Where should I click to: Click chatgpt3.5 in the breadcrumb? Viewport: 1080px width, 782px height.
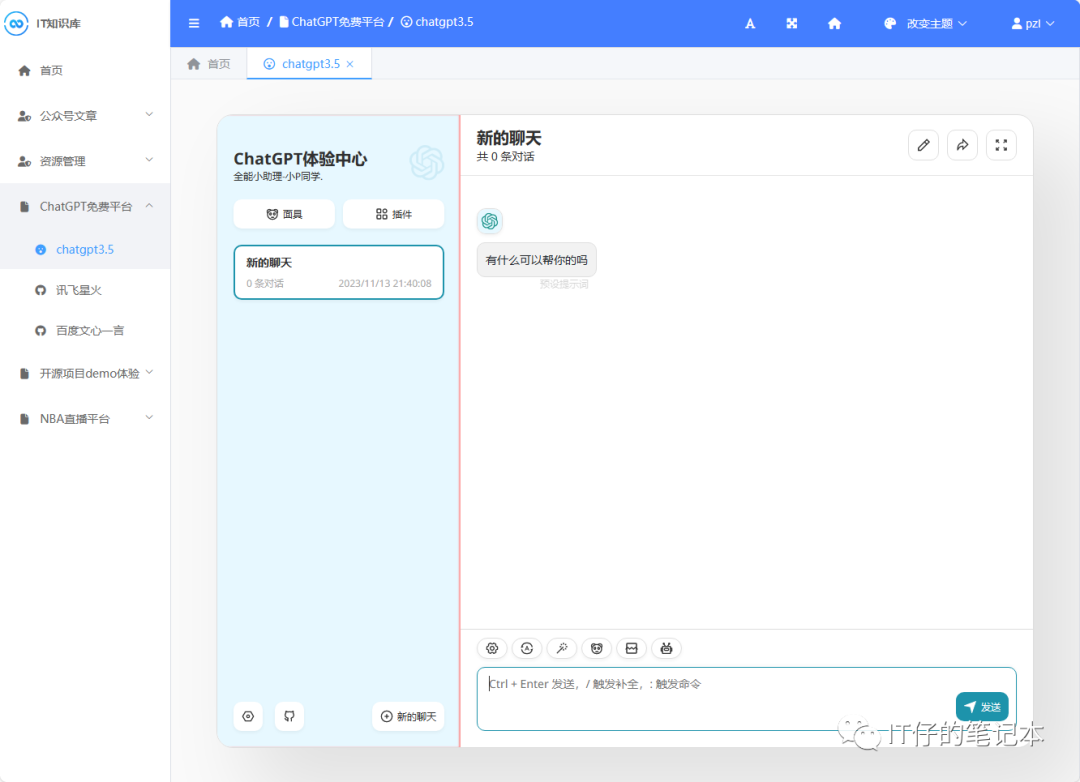click(437, 22)
